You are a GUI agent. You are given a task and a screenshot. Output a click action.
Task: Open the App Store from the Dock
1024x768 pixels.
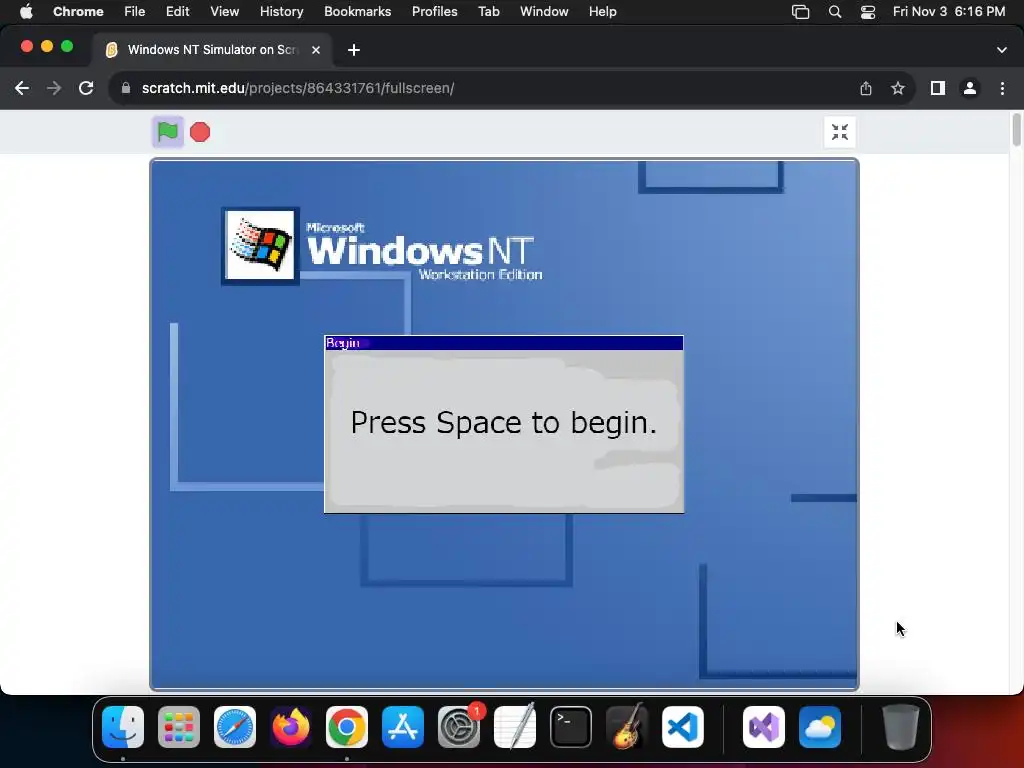pyautogui.click(x=403, y=727)
